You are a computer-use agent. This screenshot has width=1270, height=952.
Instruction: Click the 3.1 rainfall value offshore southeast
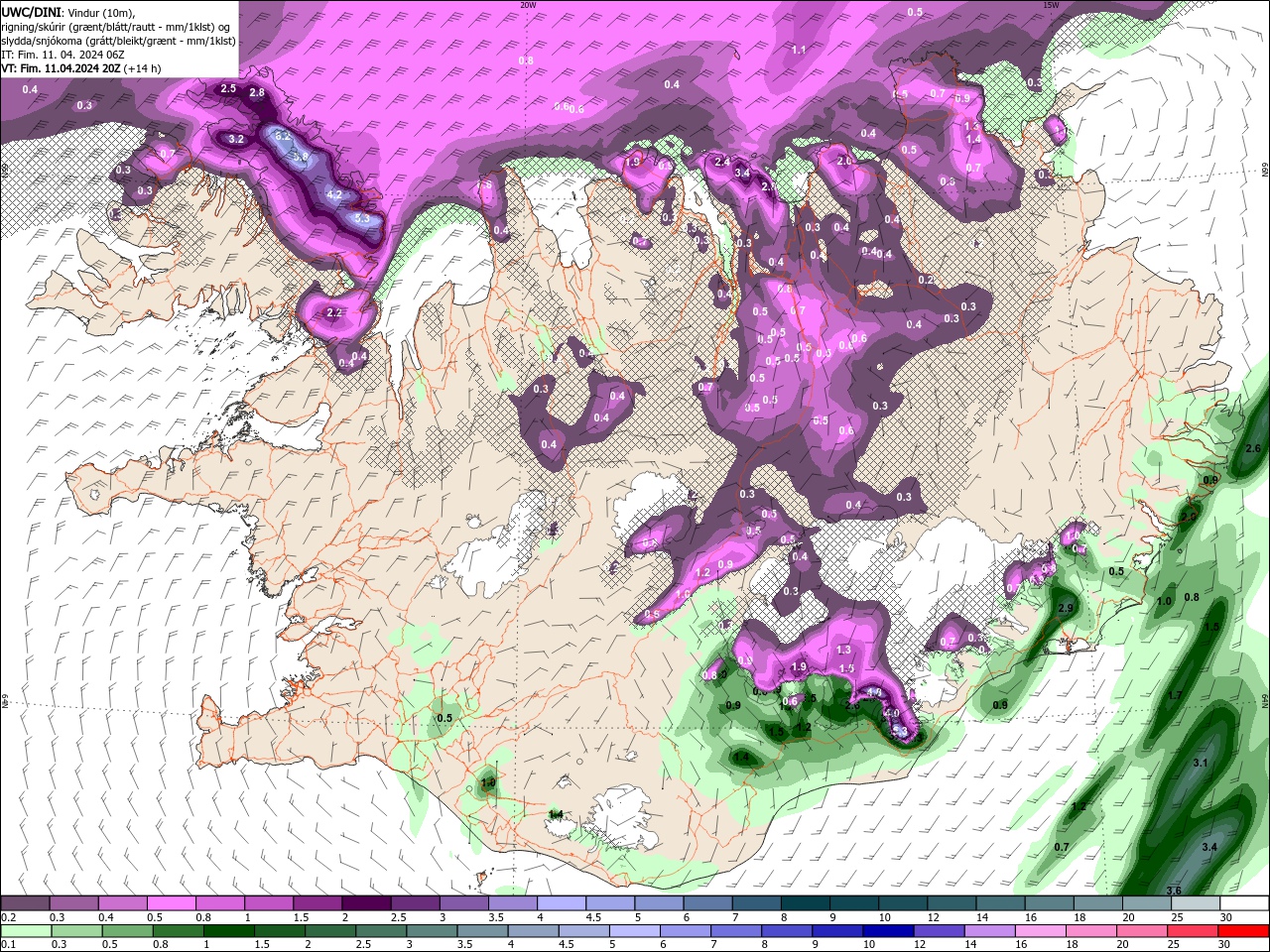tap(1200, 763)
